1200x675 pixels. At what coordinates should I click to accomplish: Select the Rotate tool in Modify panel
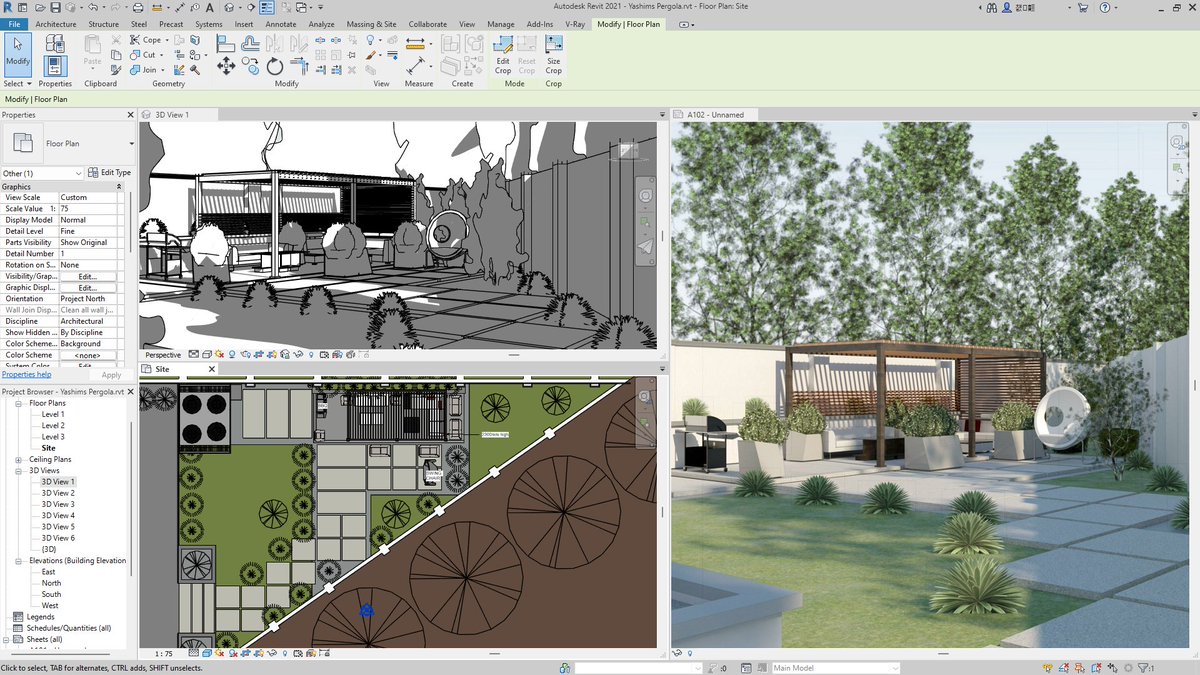pos(275,66)
